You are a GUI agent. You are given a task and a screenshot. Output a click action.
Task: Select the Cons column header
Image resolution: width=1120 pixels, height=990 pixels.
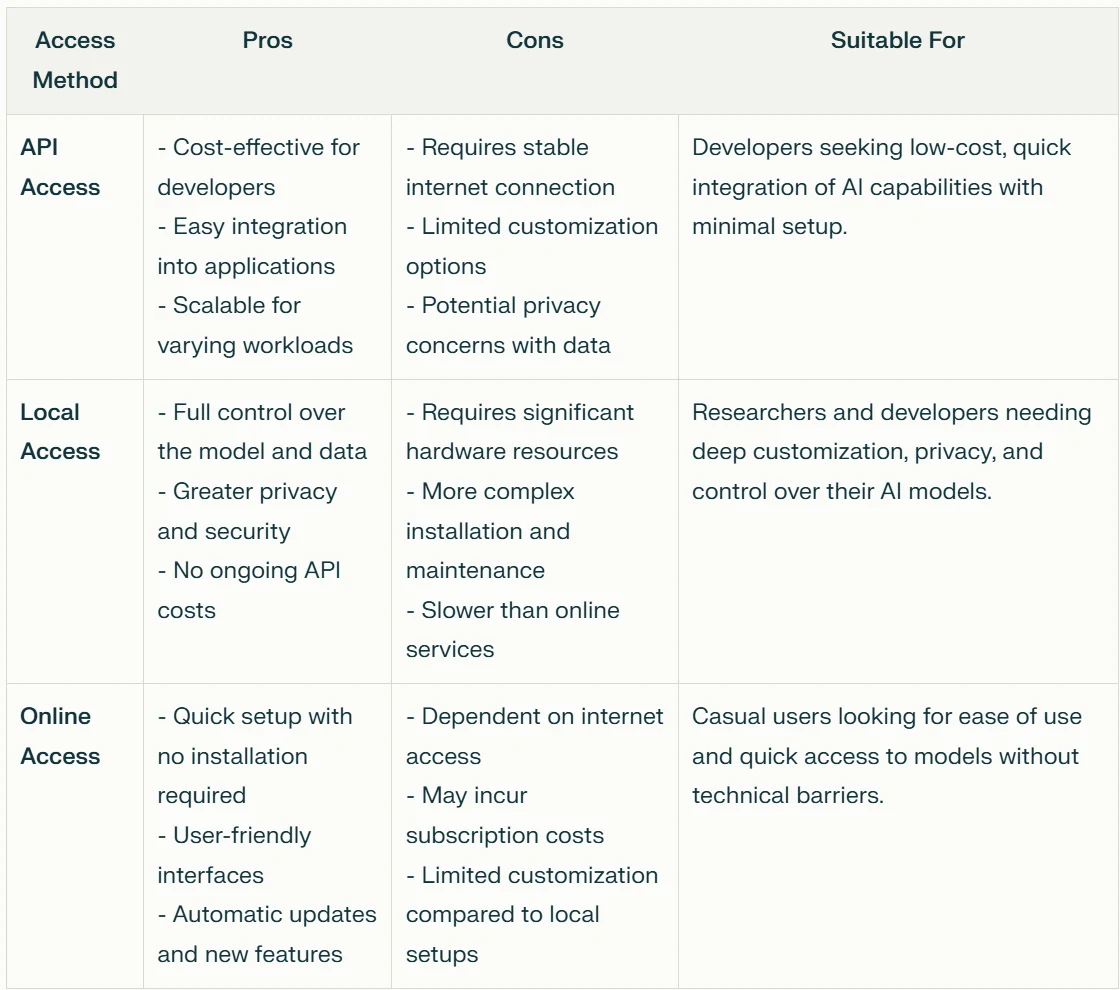pyautogui.click(x=534, y=40)
